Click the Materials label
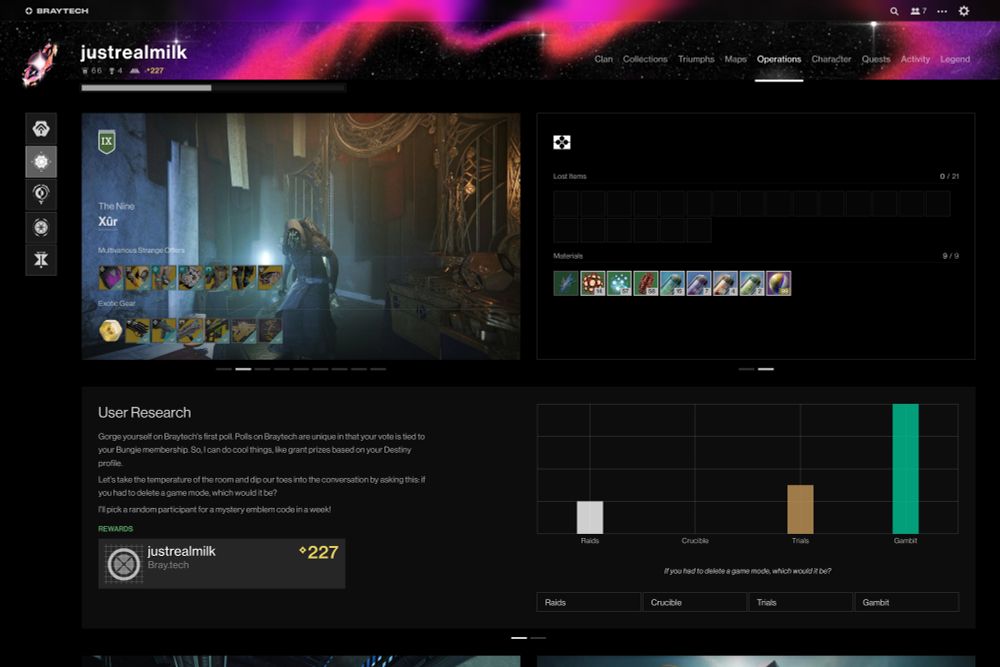The width and height of the screenshot is (1000, 667). click(568, 256)
